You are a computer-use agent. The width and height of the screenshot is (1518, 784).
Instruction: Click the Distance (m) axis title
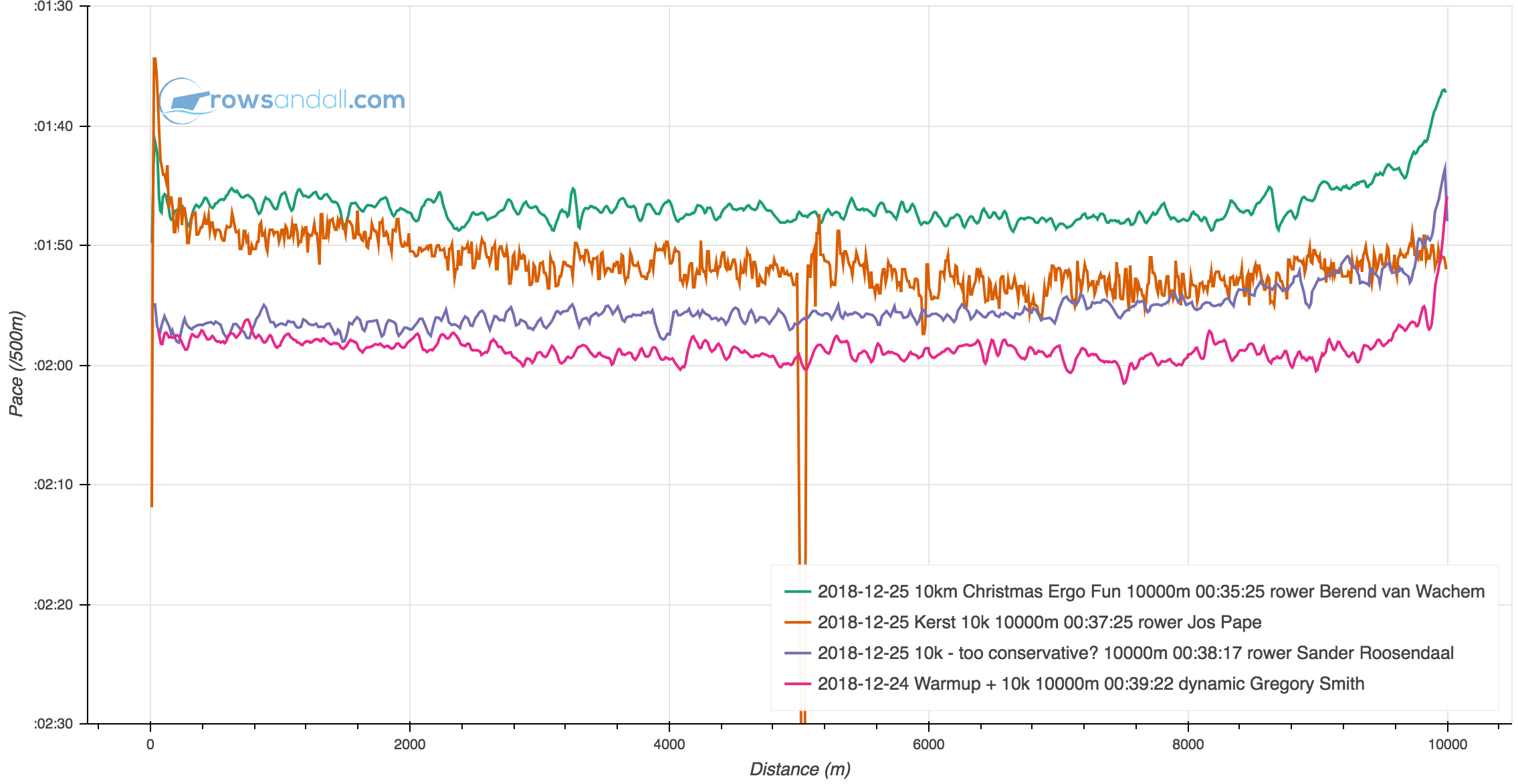pos(800,769)
